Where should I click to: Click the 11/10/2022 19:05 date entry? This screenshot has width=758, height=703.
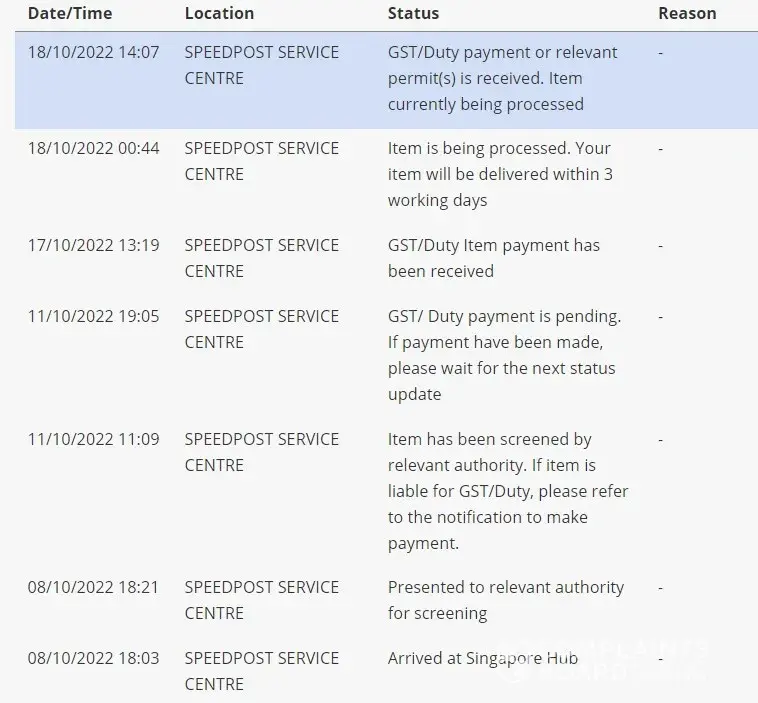pyautogui.click(x=93, y=316)
